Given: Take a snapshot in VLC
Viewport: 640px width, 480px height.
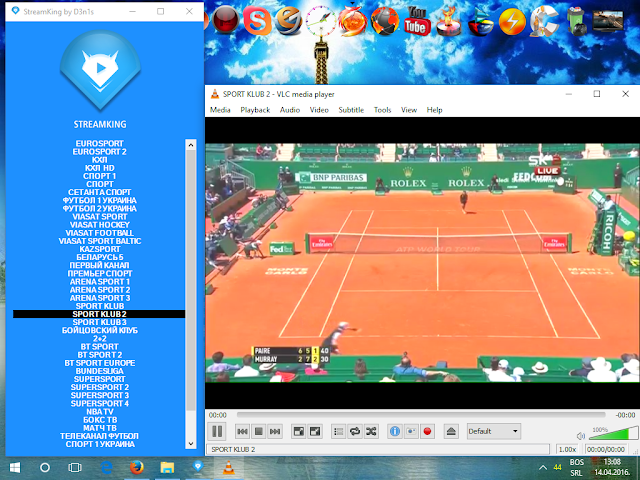Looking at the screenshot, I should (411, 431).
